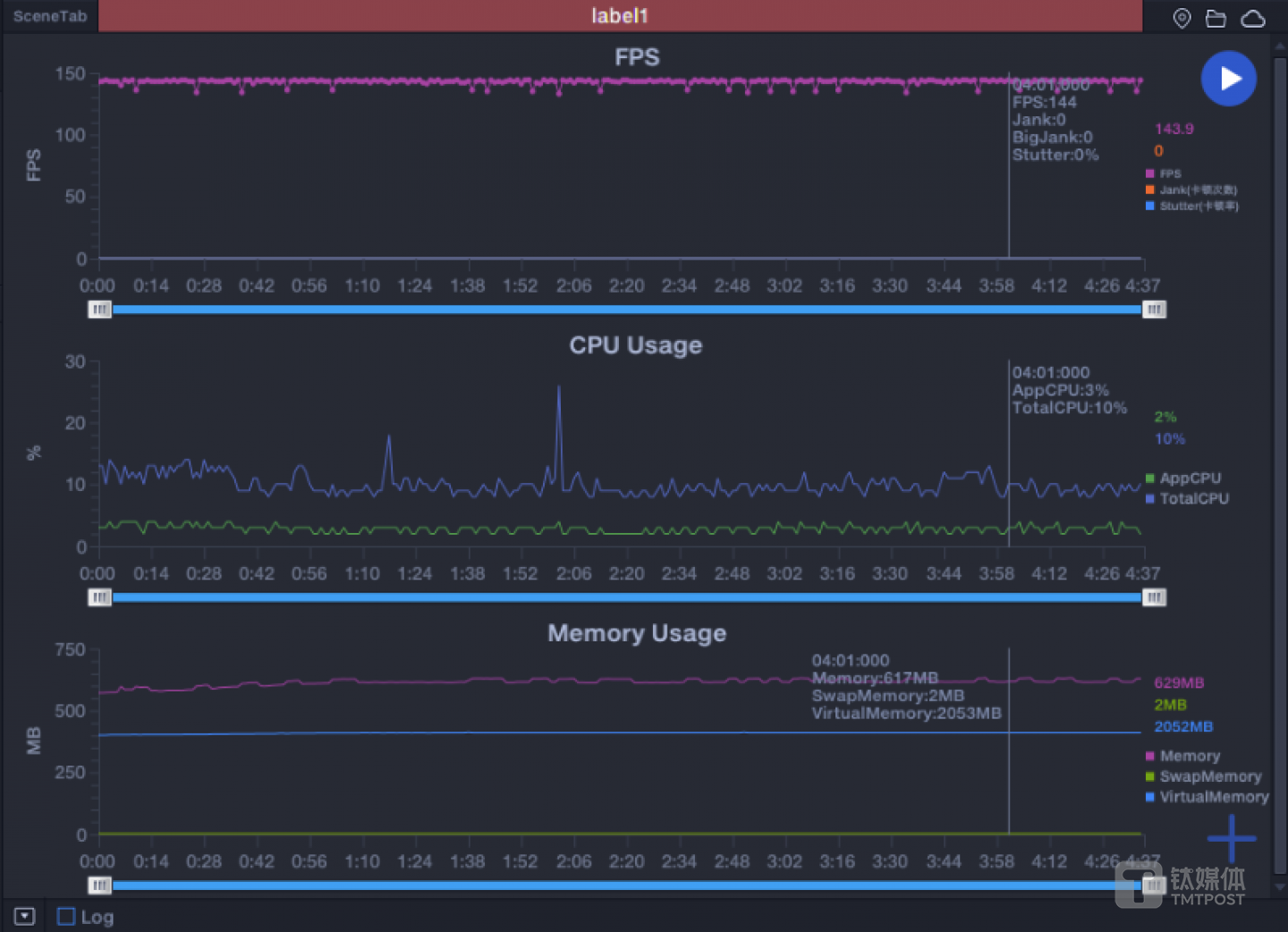This screenshot has height=932, width=1288.
Task: Click the label1 header bar
Action: pyautogui.click(x=619, y=16)
